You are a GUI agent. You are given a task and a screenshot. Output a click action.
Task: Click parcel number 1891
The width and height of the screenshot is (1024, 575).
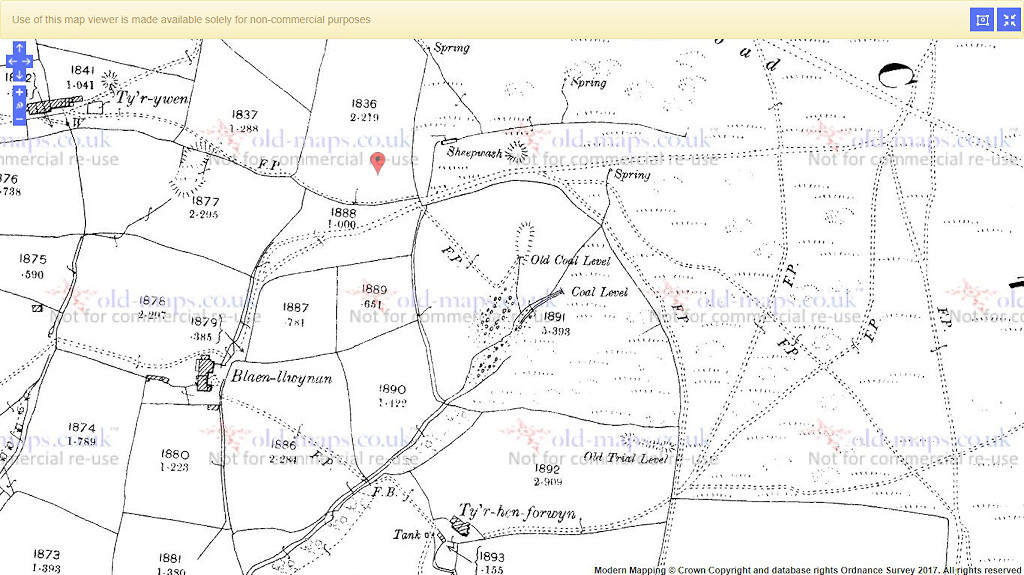point(554,316)
